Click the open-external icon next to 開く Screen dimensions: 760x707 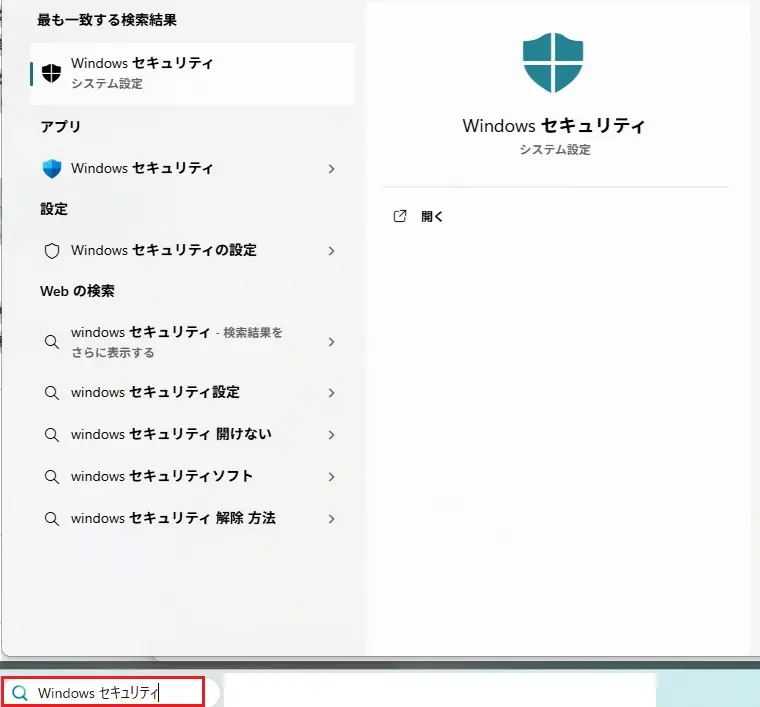tap(400, 216)
